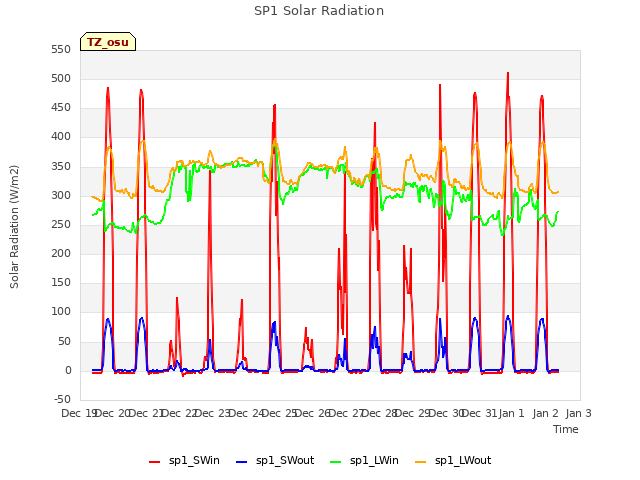Click the blue sp1_SWout legend swatch
Screen dimensions: 640x480
click(x=242, y=462)
